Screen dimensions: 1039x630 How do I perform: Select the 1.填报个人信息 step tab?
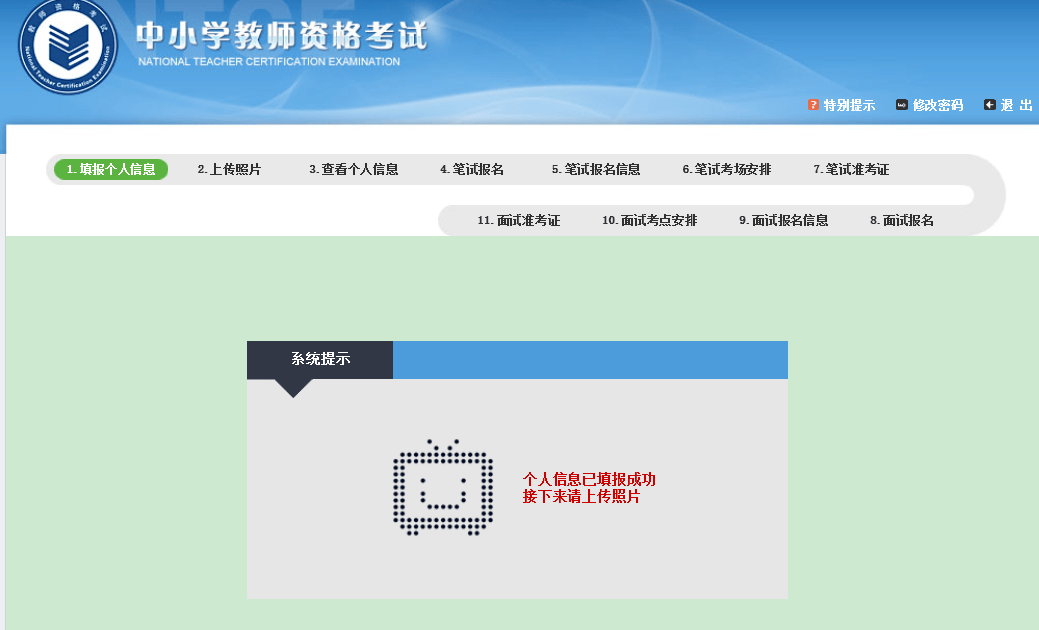109,169
